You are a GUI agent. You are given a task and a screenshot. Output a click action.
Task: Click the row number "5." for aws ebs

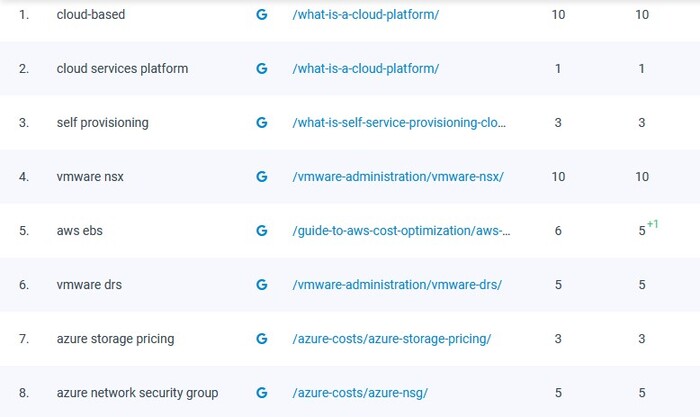point(24,231)
